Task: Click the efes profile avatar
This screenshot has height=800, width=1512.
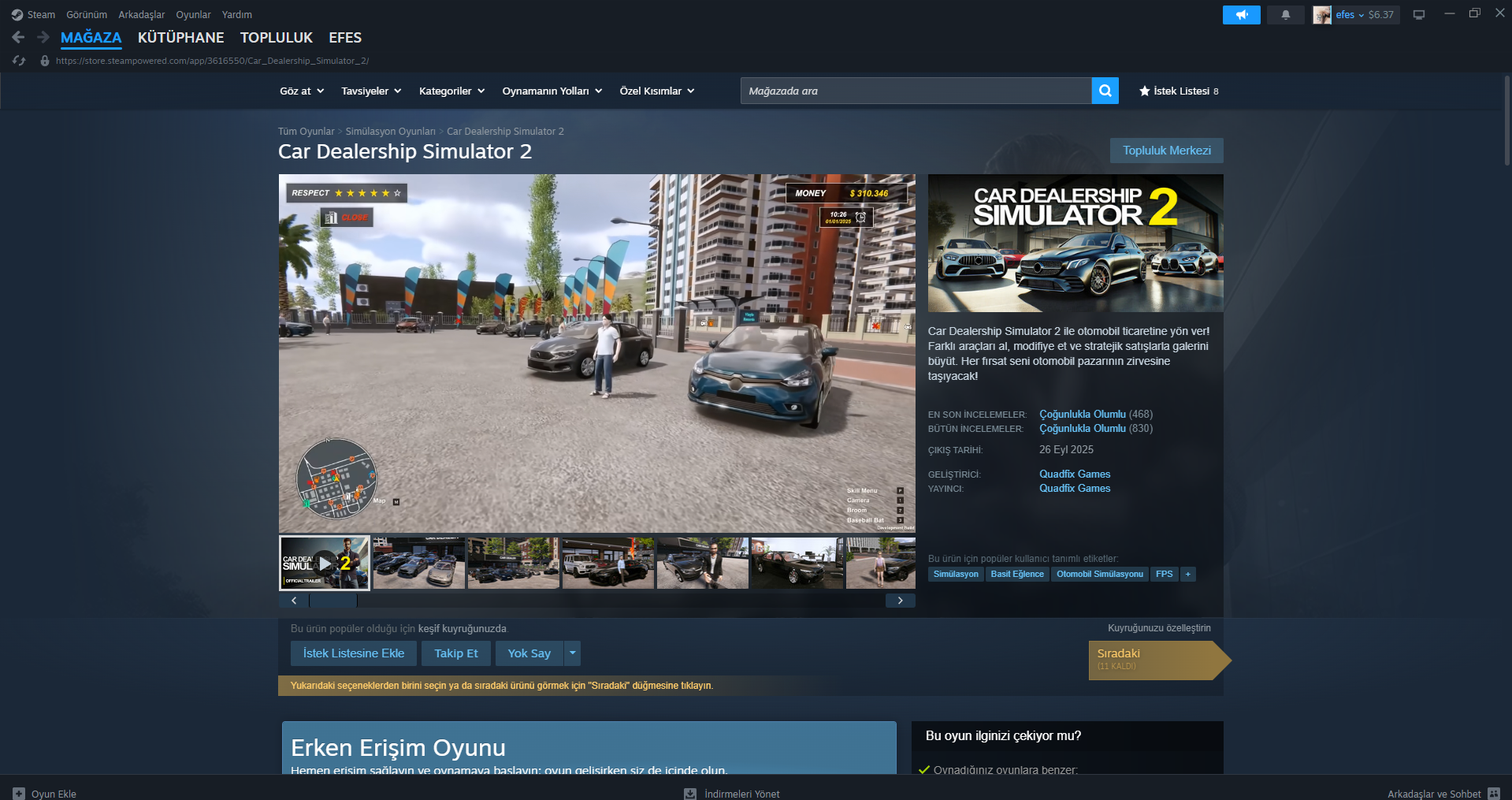Action: (x=1322, y=15)
